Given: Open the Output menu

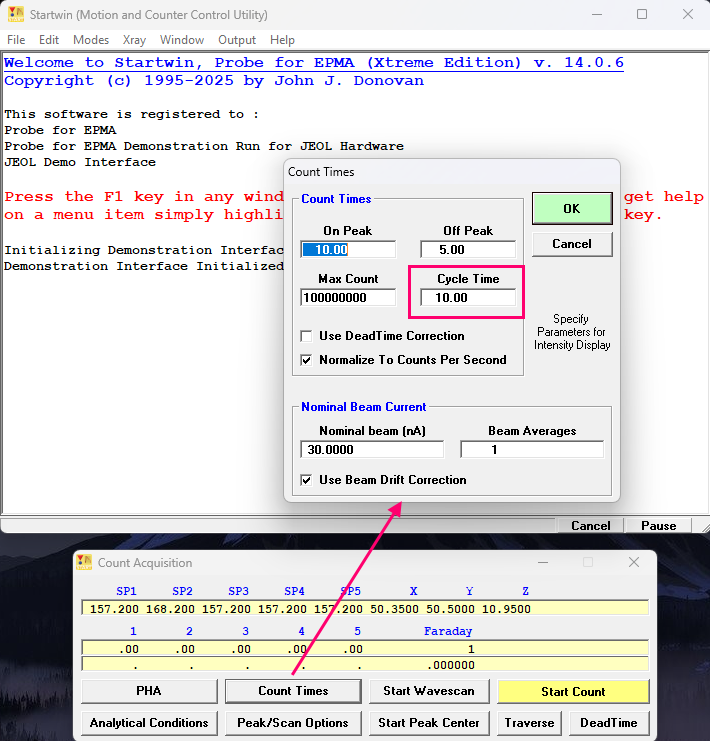Looking at the screenshot, I should pyautogui.click(x=237, y=40).
